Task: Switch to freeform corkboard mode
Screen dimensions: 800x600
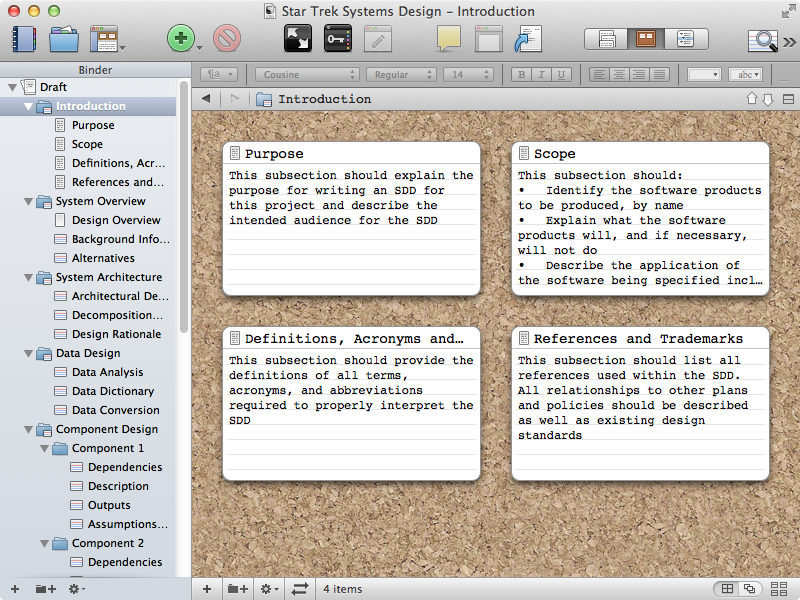Action: (x=749, y=589)
